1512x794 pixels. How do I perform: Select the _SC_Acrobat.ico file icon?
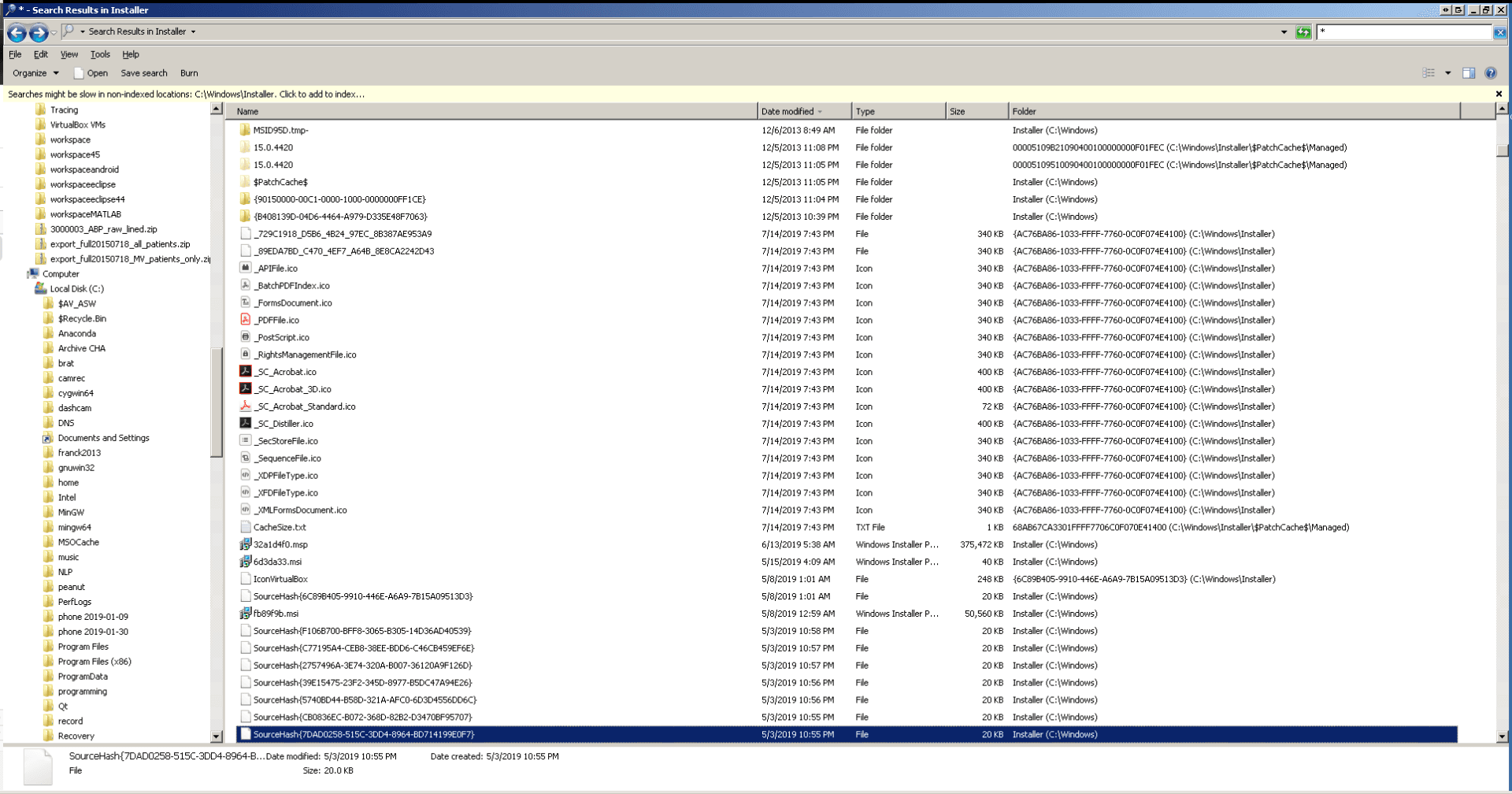(245, 372)
